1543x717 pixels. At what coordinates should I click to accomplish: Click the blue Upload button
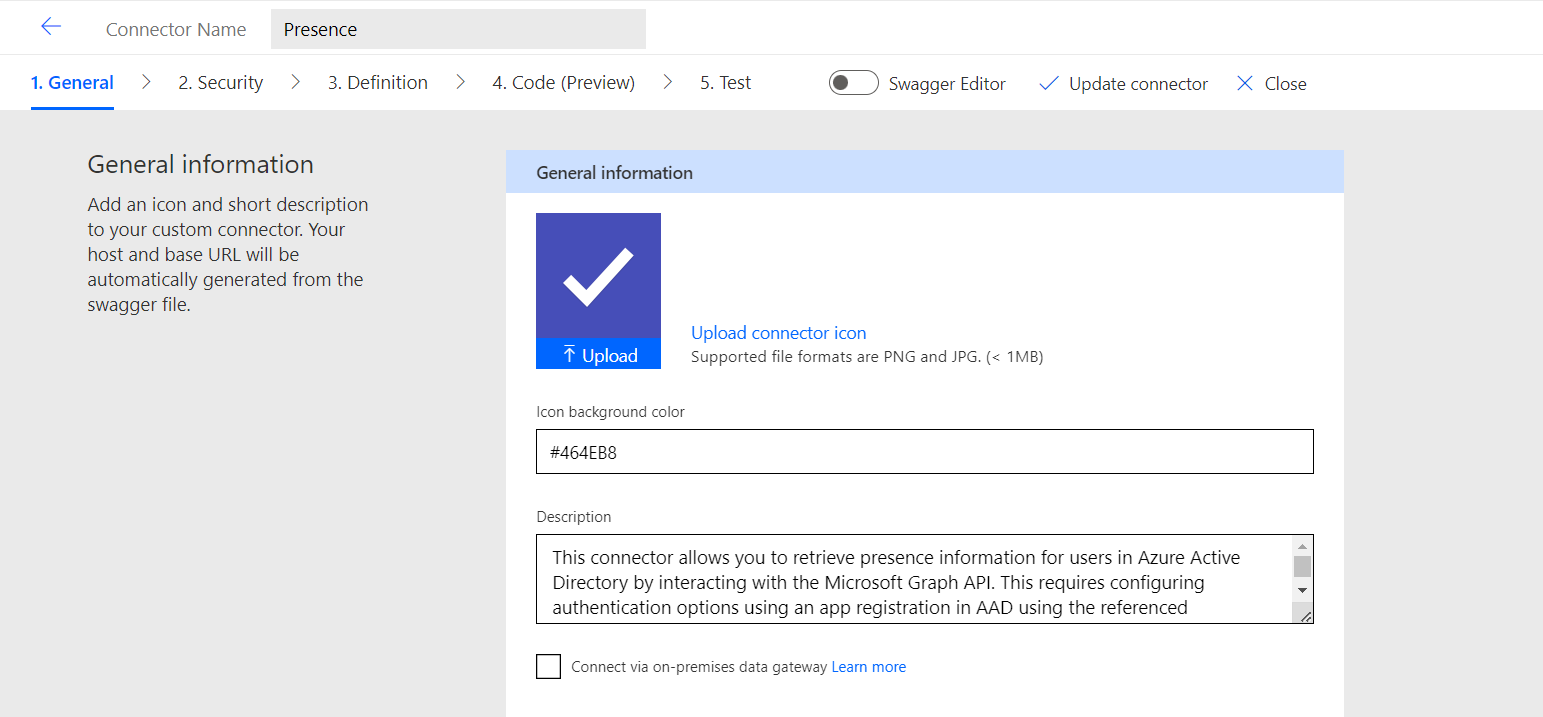pyautogui.click(x=598, y=355)
